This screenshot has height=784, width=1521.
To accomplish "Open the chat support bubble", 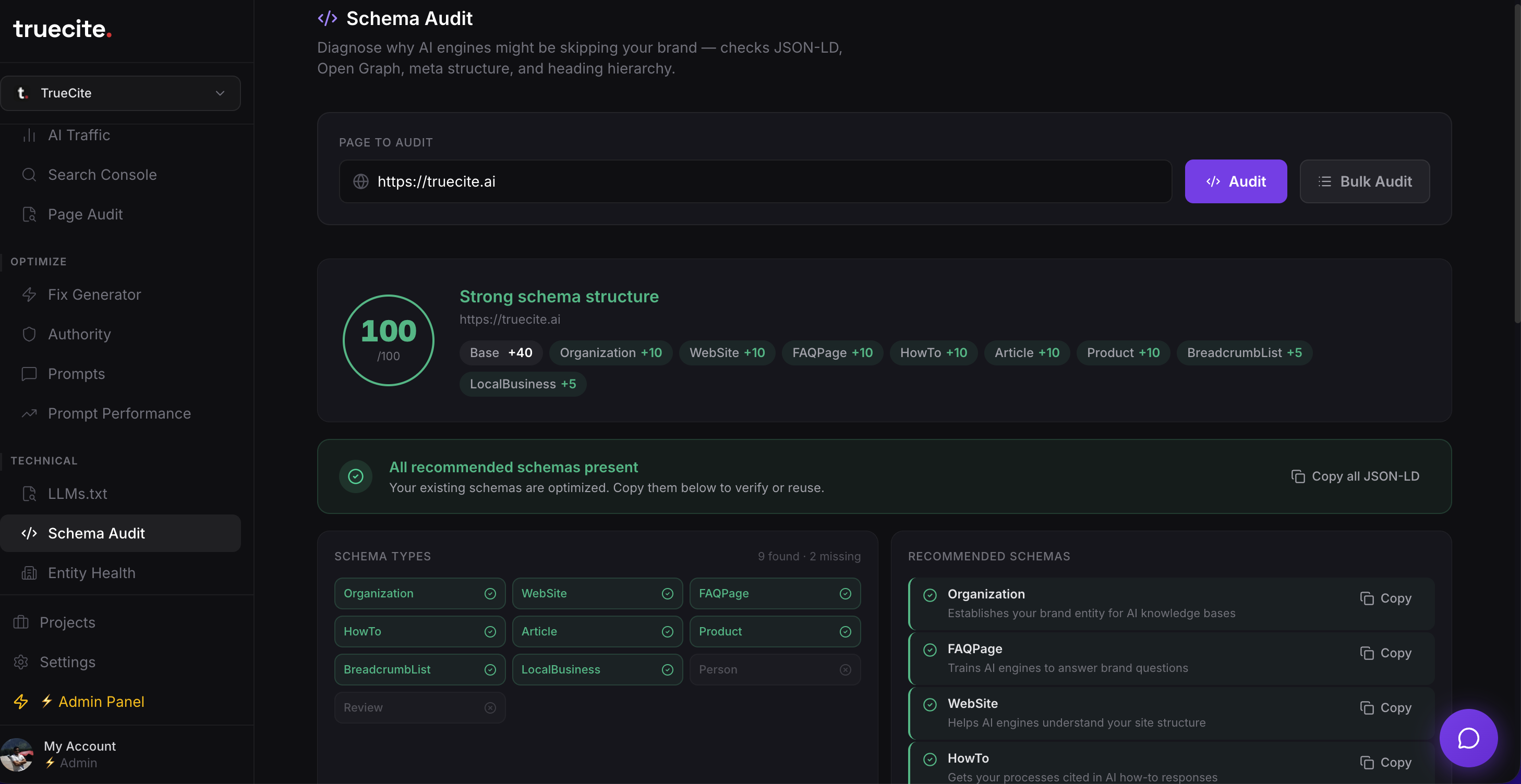I will (1468, 738).
